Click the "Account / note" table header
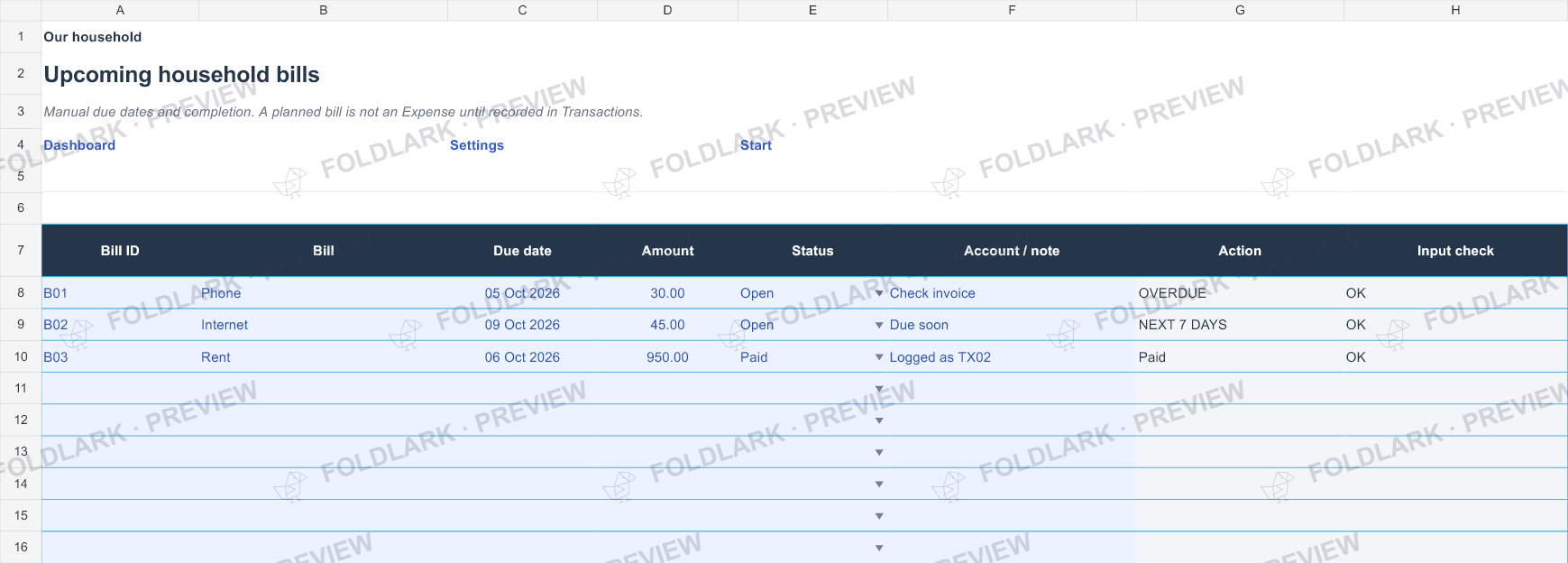1568x563 pixels. pos(1012,251)
